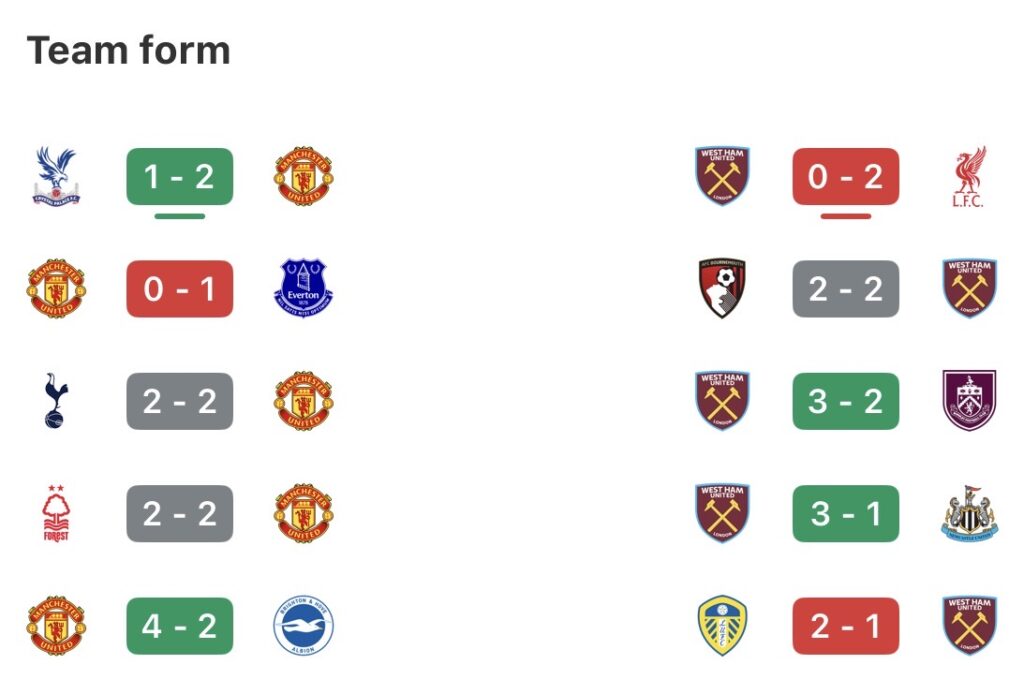The image size is (1024, 694).
Task: View the 3 - 1 Newcastle match score
Action: coord(845,513)
